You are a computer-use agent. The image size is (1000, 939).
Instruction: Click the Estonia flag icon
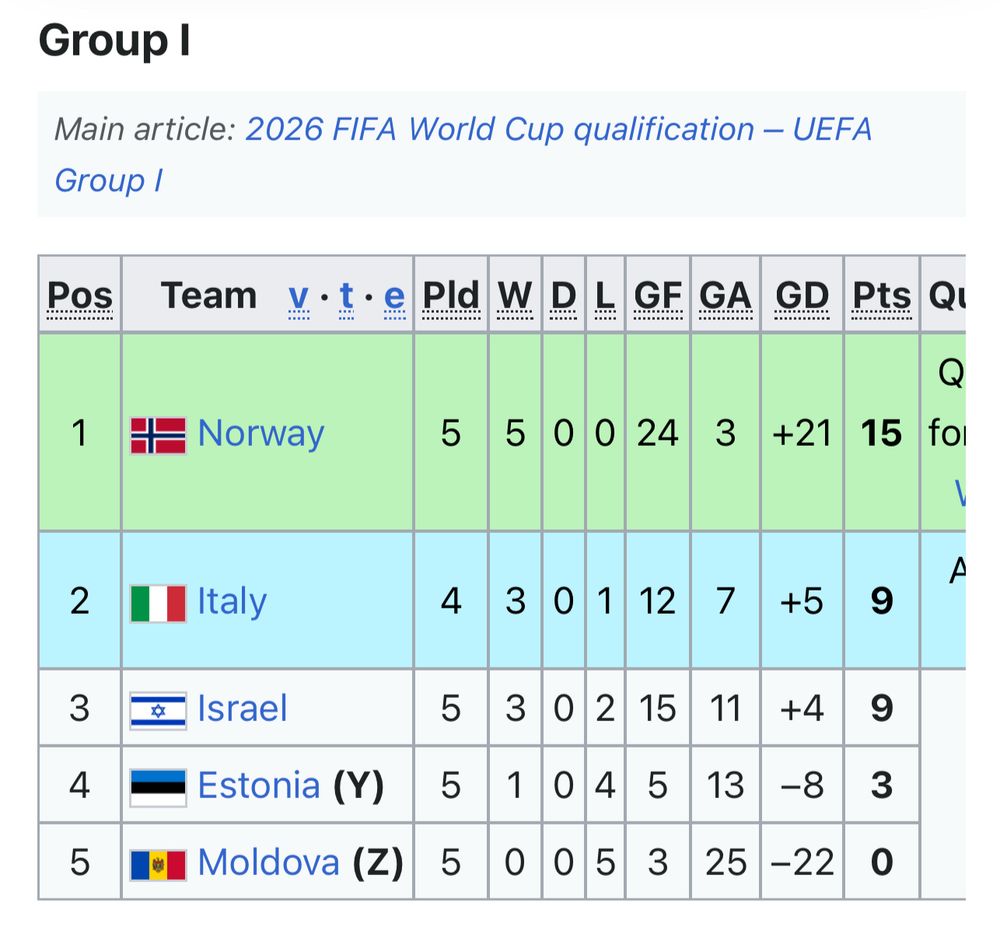pyautogui.click(x=158, y=786)
